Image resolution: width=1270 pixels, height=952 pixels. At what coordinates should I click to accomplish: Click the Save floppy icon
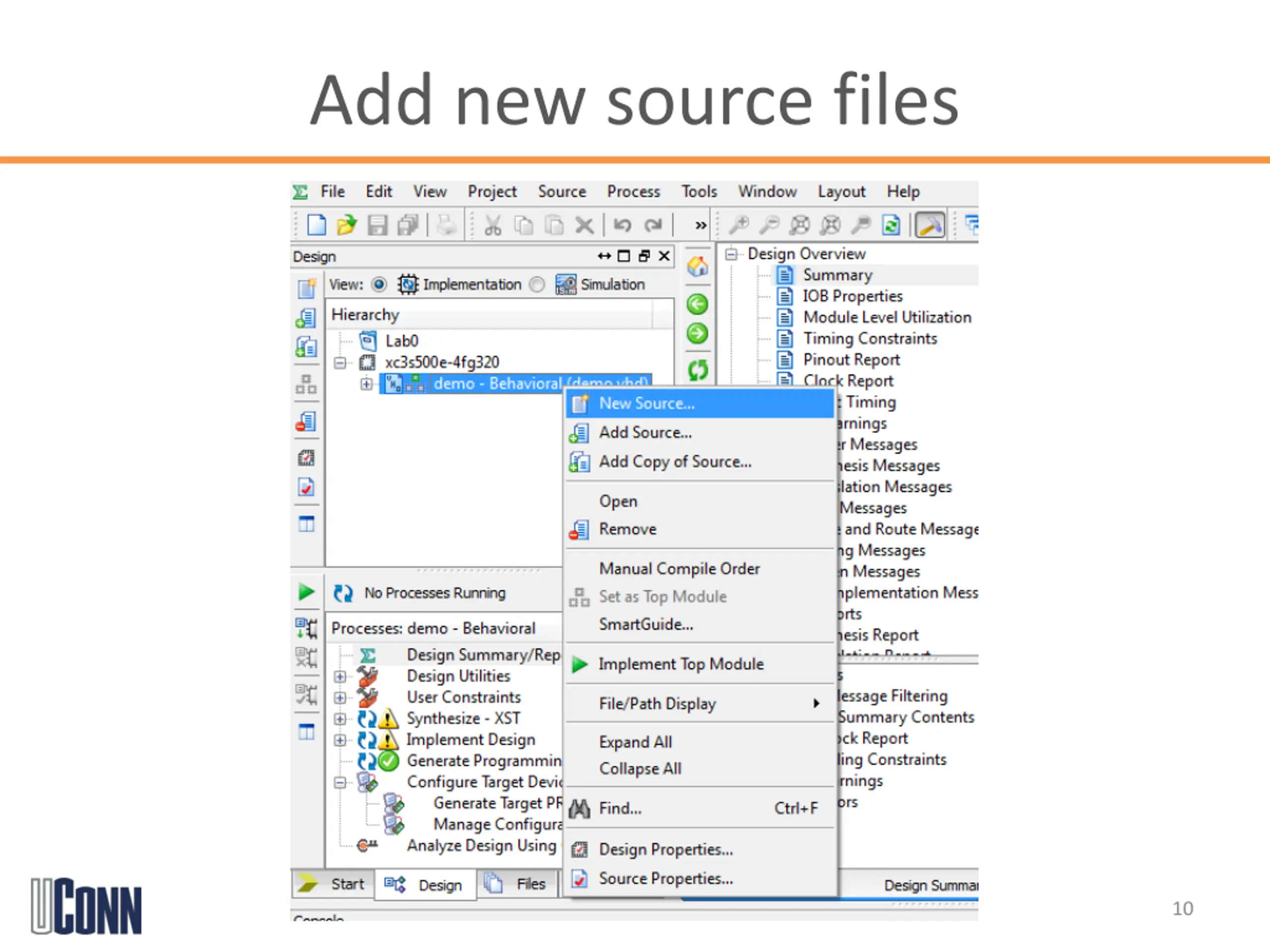[377, 225]
